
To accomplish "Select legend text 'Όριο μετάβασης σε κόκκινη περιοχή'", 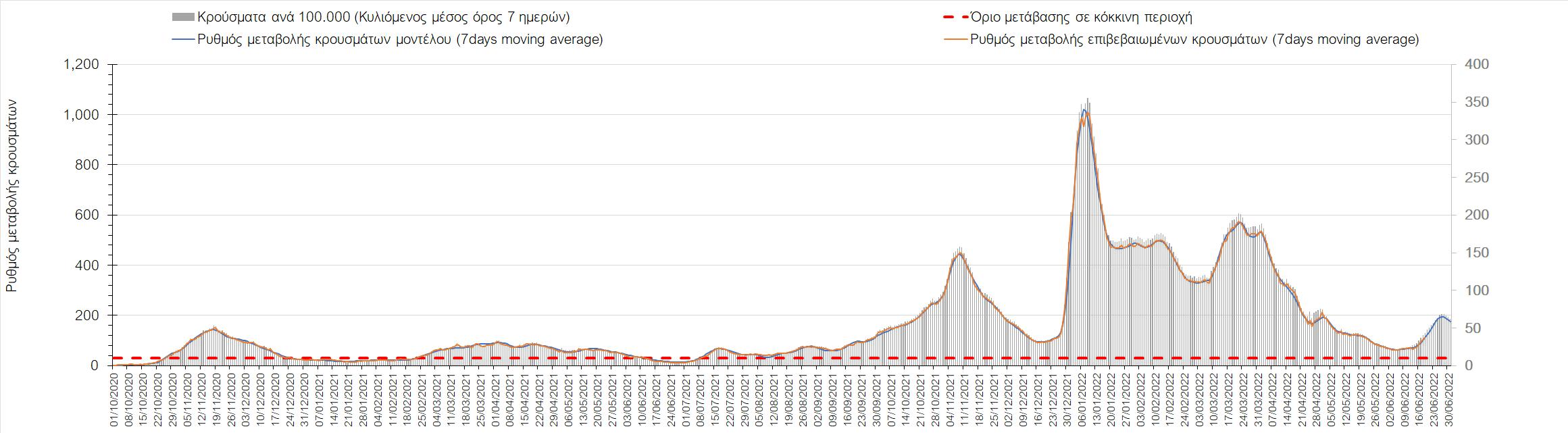I will (1081, 18).
